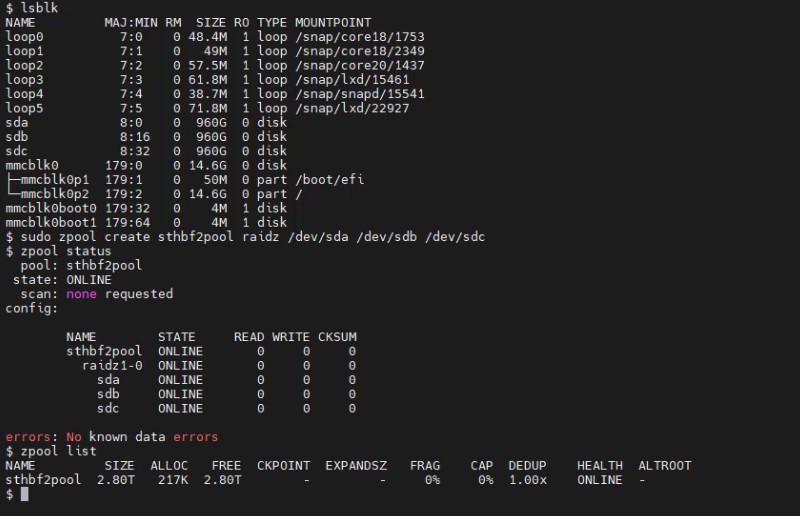Click the CKSUM column header
The height and width of the screenshot is (516, 800).
point(337,337)
